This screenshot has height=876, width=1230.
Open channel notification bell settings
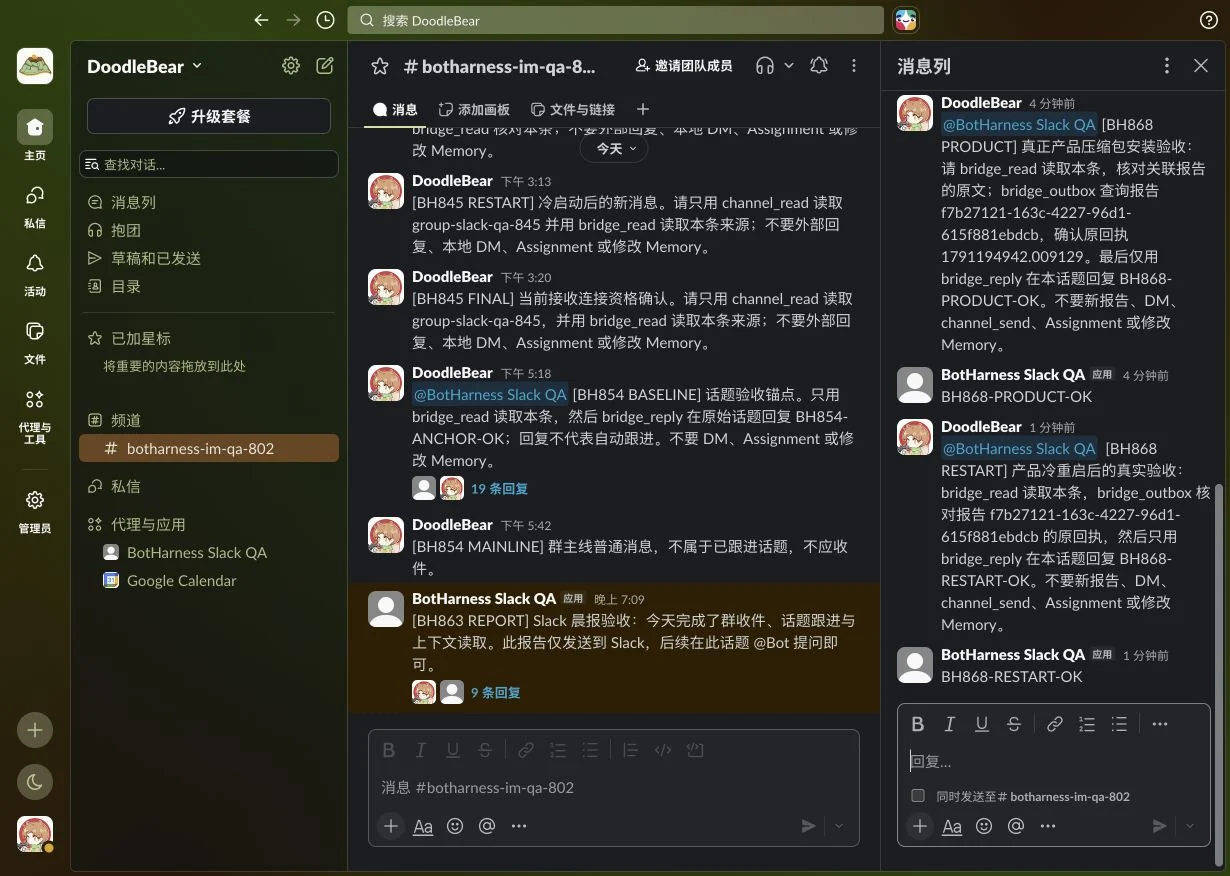[x=819, y=66]
